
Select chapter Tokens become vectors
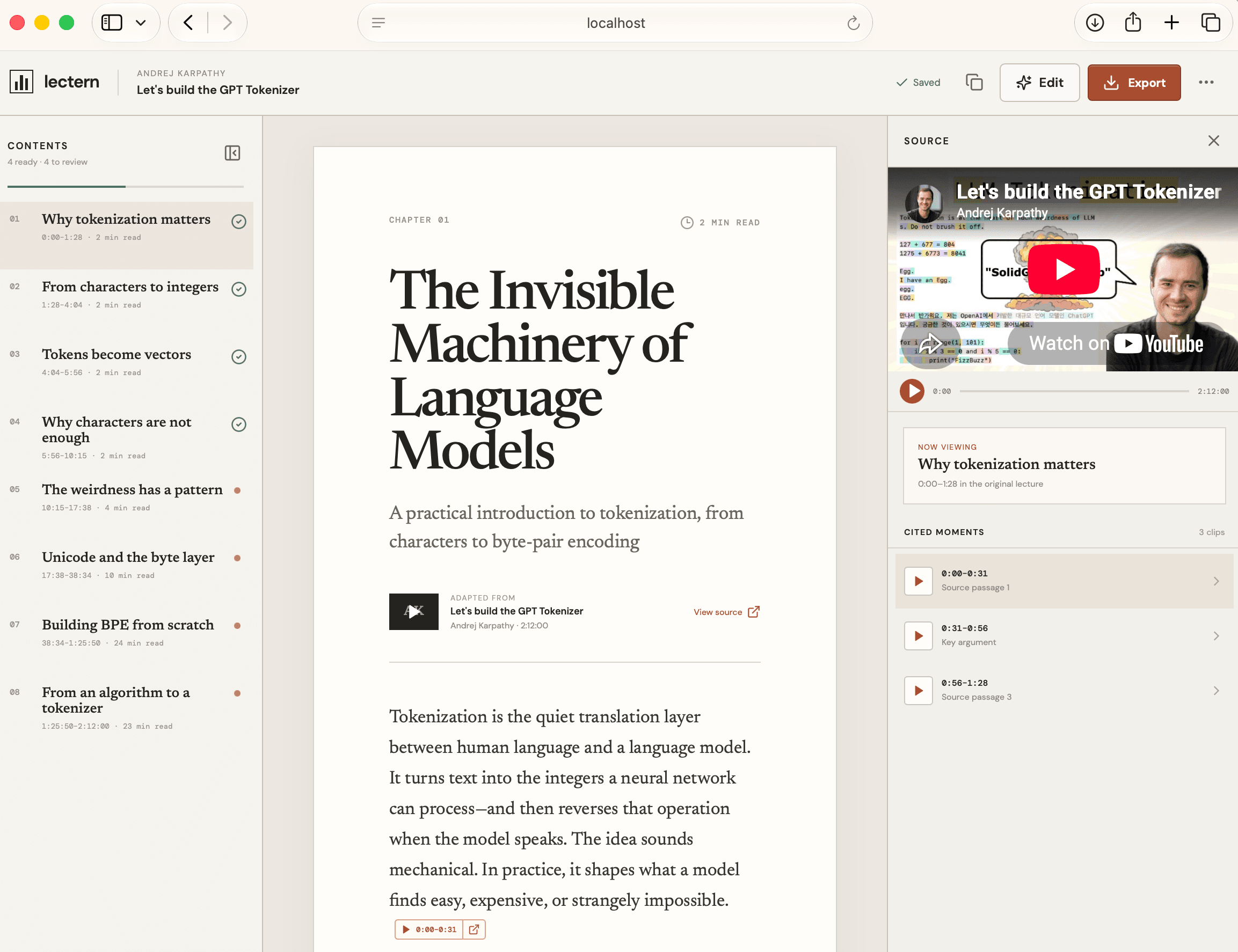point(126,371)
